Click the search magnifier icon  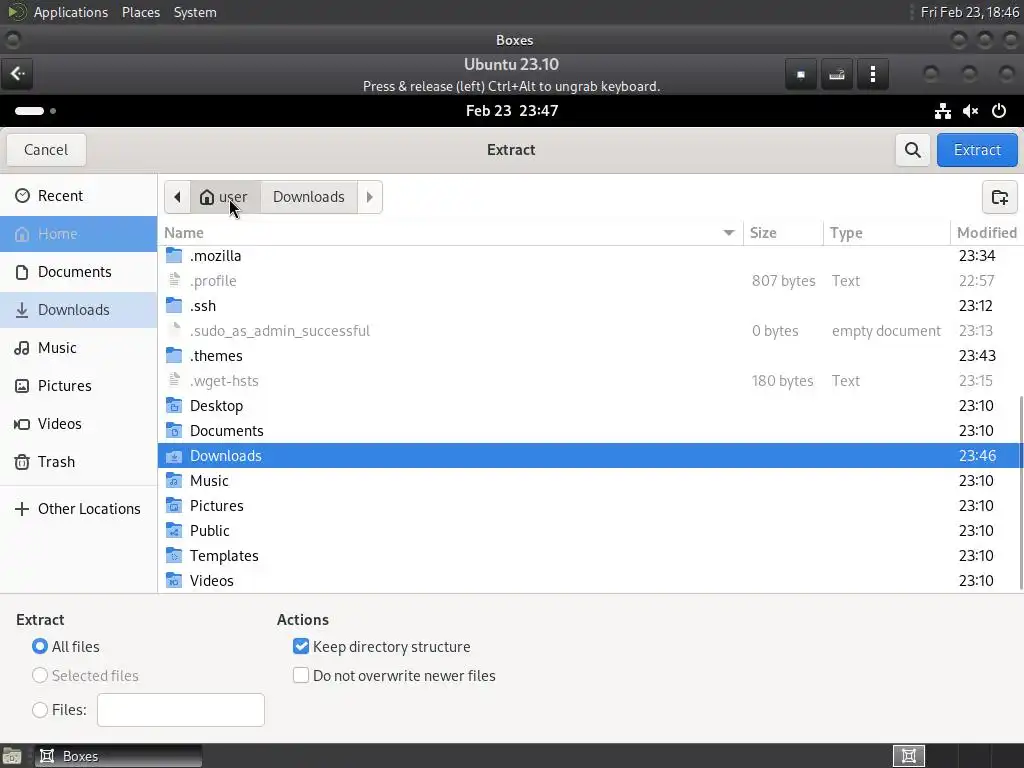tap(912, 150)
